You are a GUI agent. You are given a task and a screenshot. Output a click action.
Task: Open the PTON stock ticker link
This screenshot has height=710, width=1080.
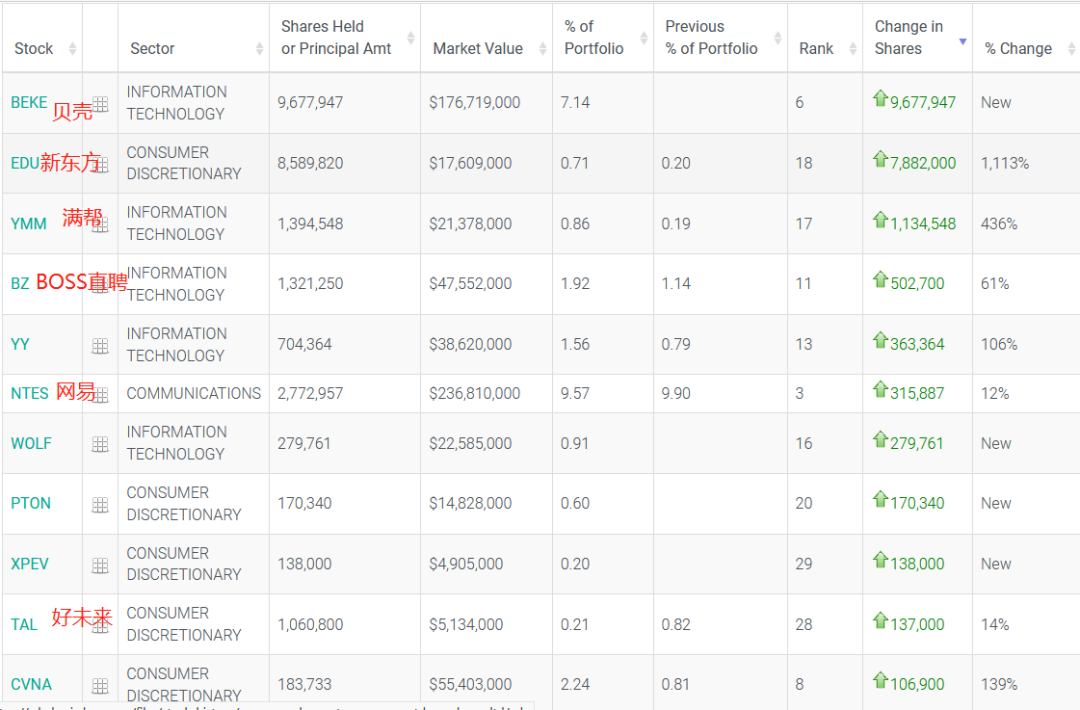click(x=31, y=503)
